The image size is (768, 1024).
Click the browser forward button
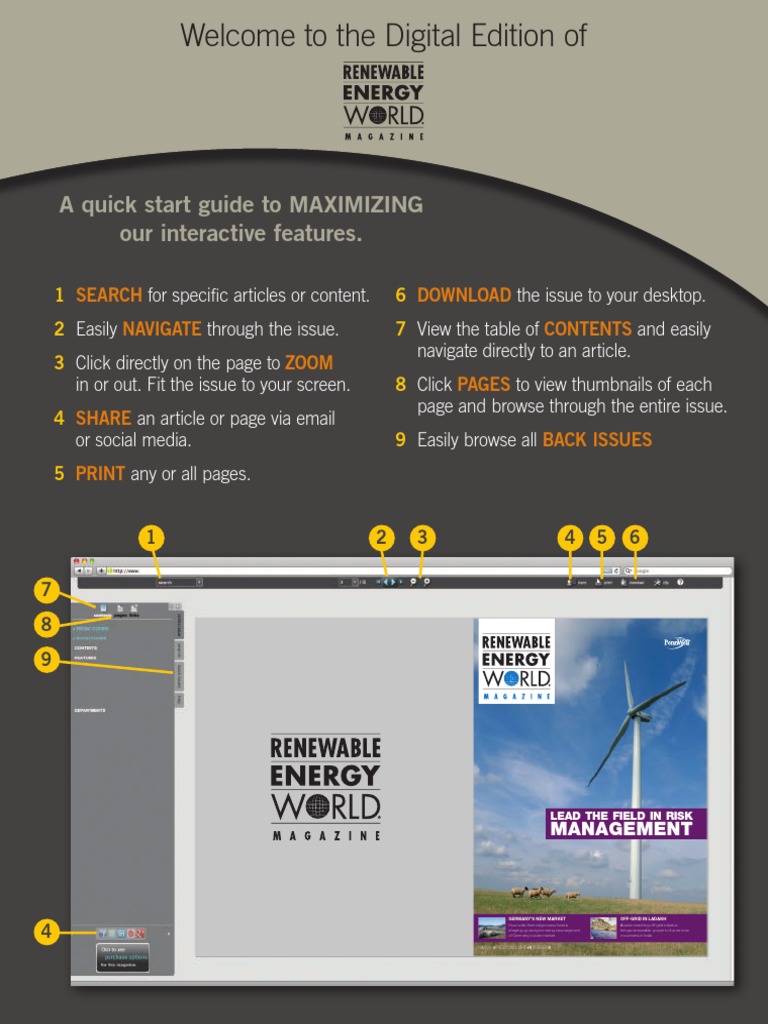[89, 570]
